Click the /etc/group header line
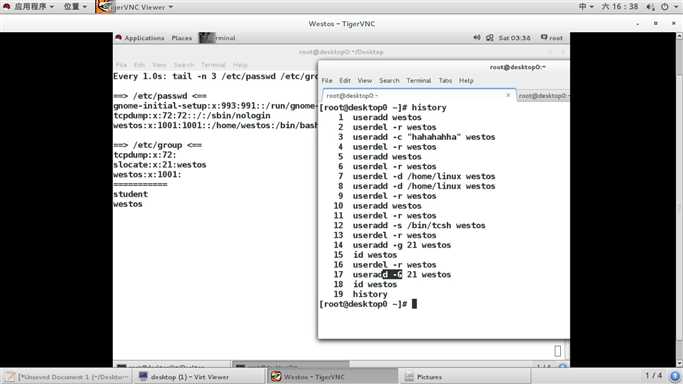Image resolution: width=683 pixels, height=384 pixels. (157, 145)
